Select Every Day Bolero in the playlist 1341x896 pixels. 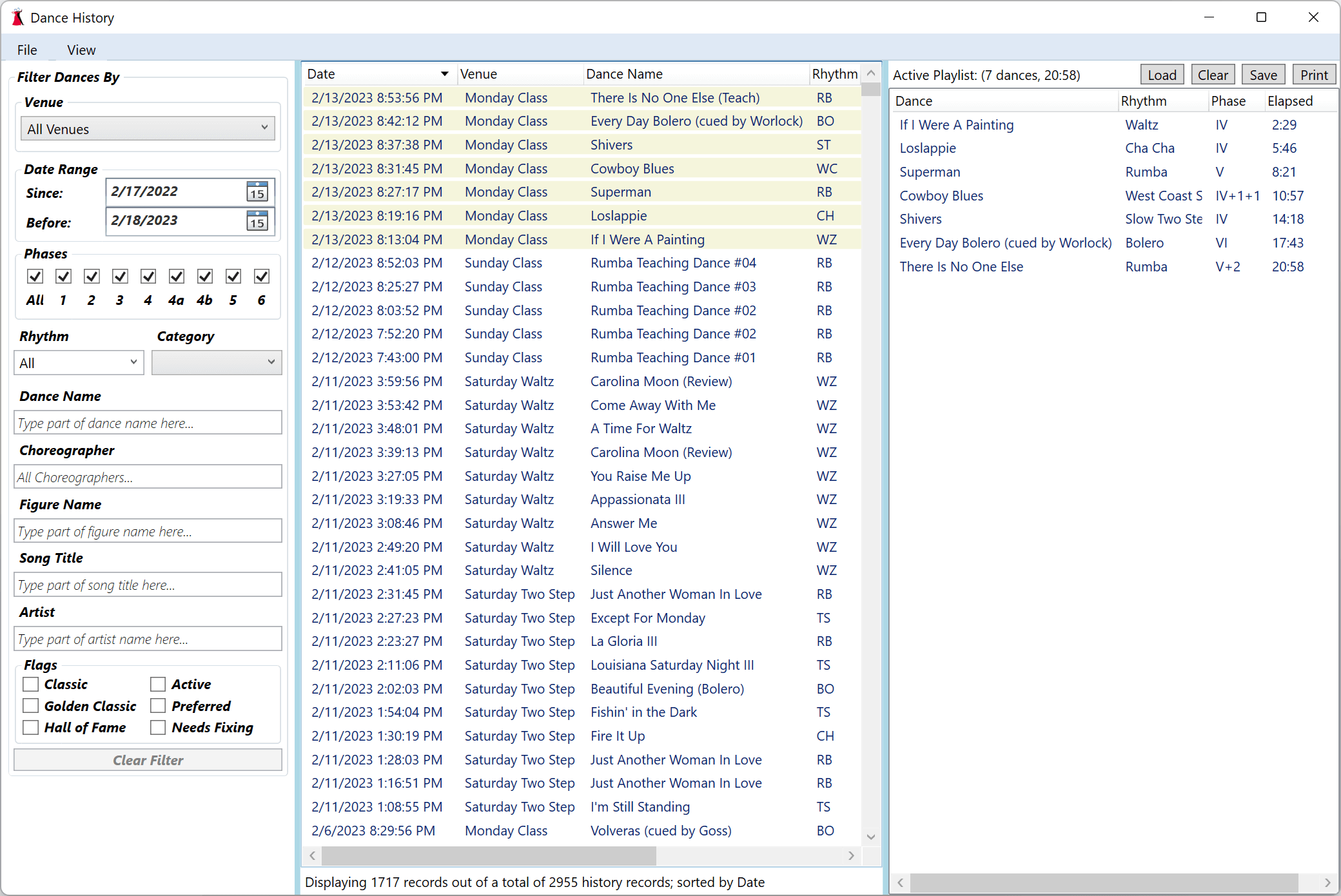(x=1113, y=243)
